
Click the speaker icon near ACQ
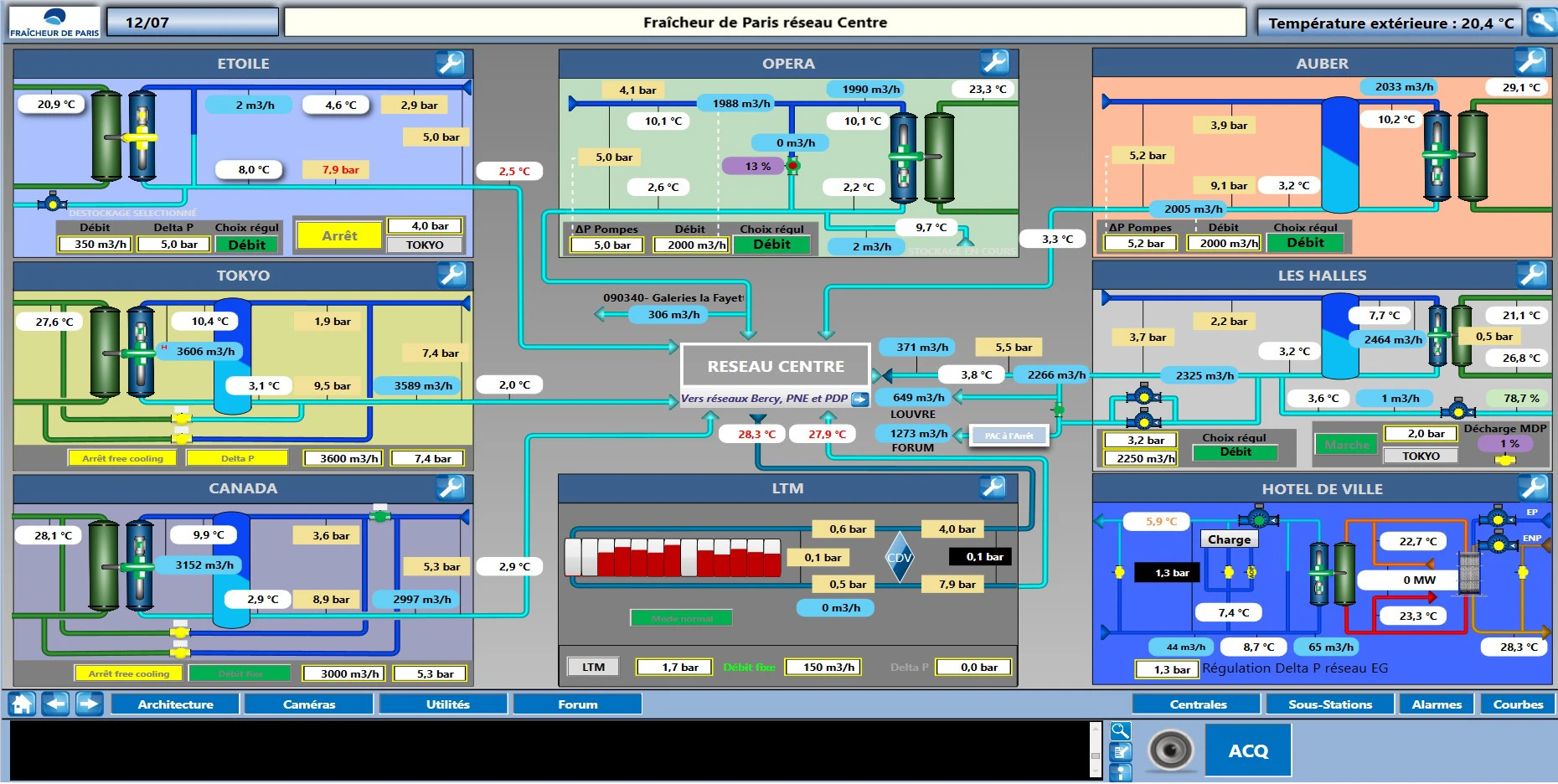(x=1170, y=748)
